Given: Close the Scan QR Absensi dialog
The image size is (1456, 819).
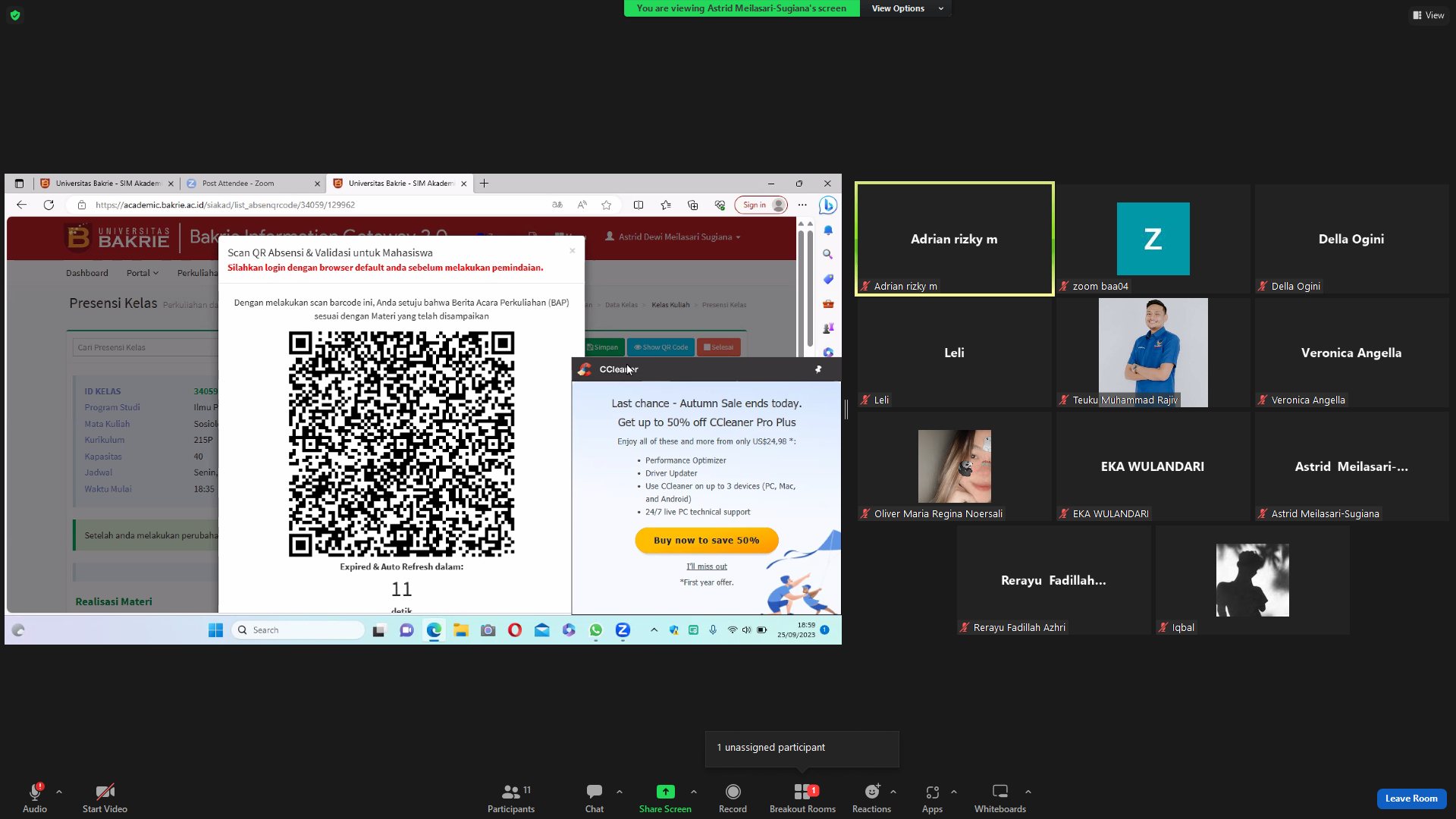Looking at the screenshot, I should [573, 251].
